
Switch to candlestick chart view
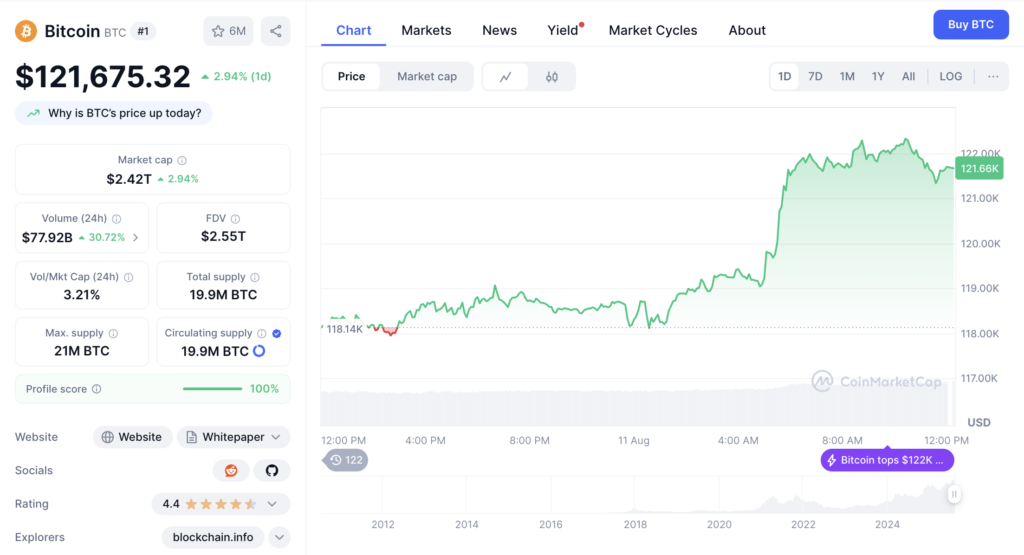[552, 76]
